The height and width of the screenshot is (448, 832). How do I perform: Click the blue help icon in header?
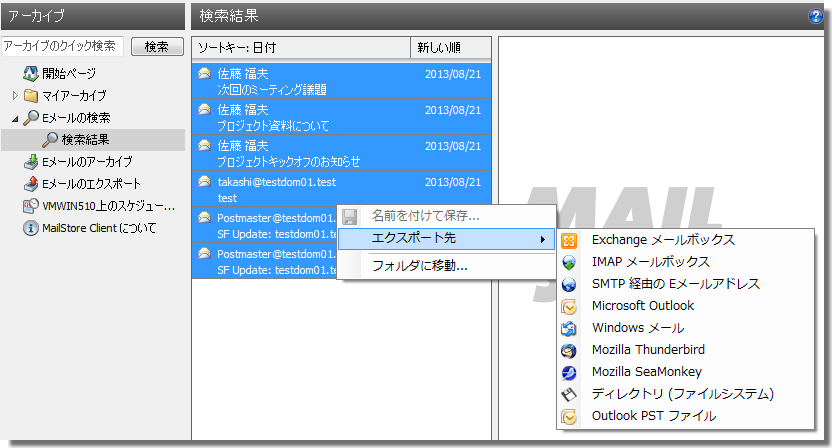(x=815, y=16)
